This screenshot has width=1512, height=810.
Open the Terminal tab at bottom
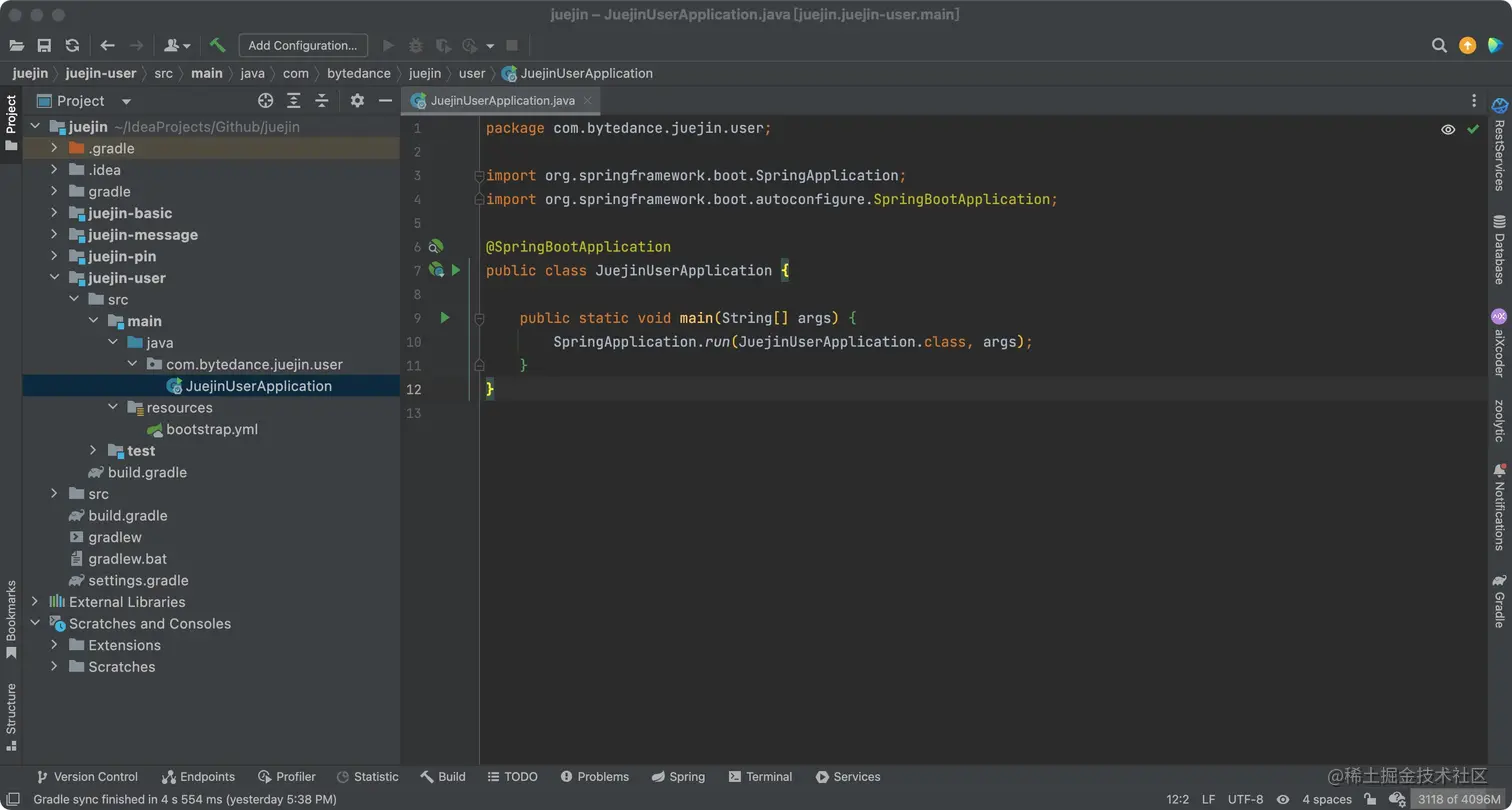(760, 777)
